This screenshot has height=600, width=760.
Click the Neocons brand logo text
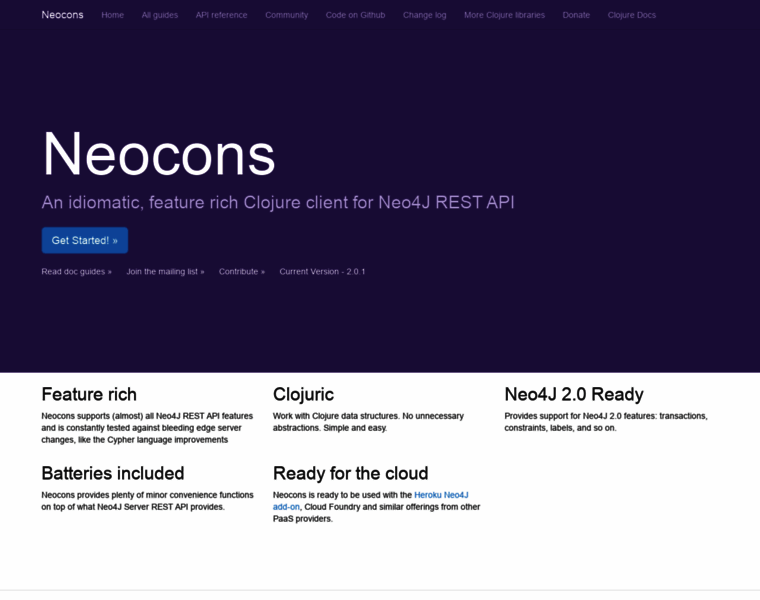(62, 15)
